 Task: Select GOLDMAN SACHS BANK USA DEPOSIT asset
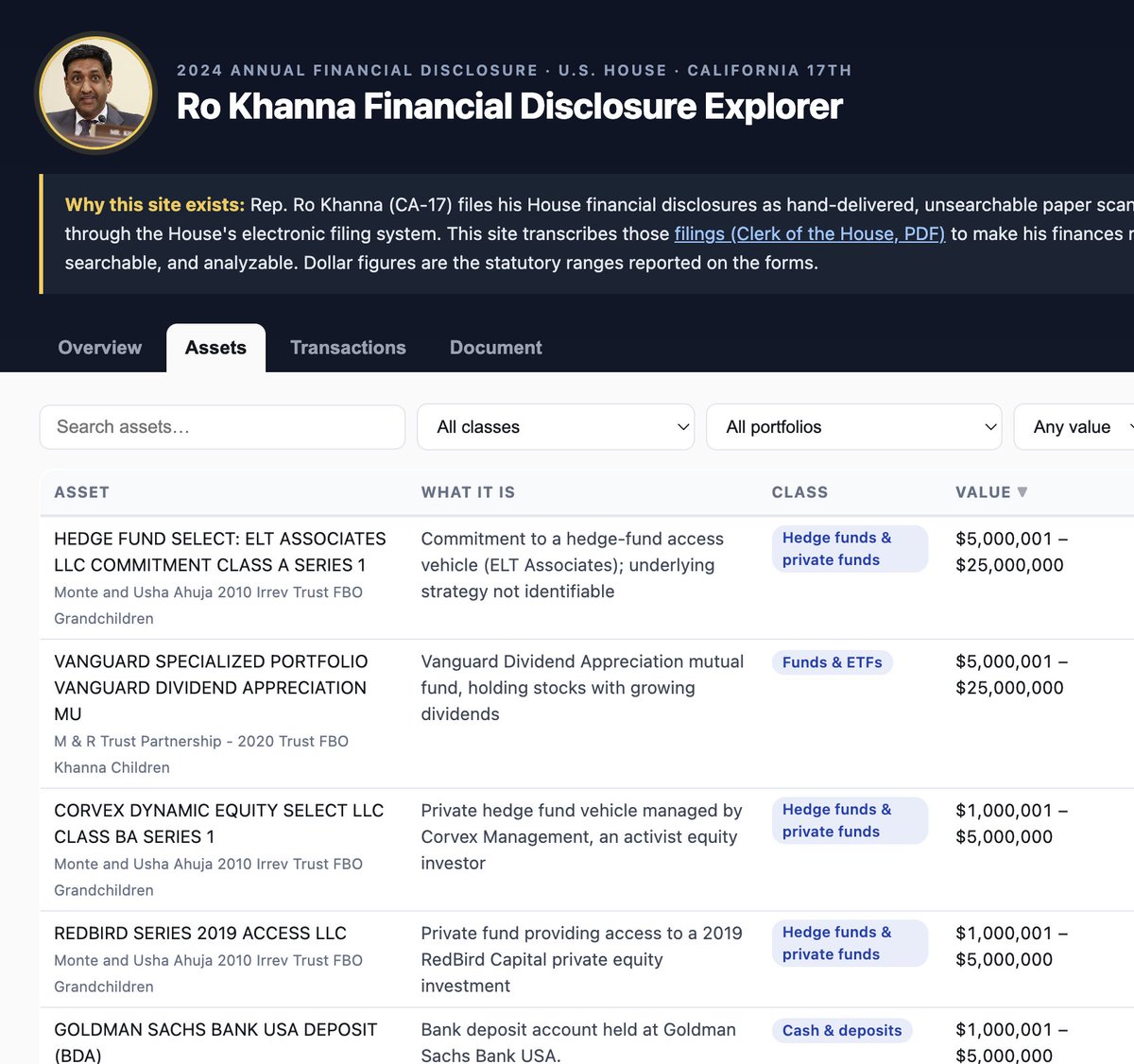pyautogui.click(x=215, y=1042)
